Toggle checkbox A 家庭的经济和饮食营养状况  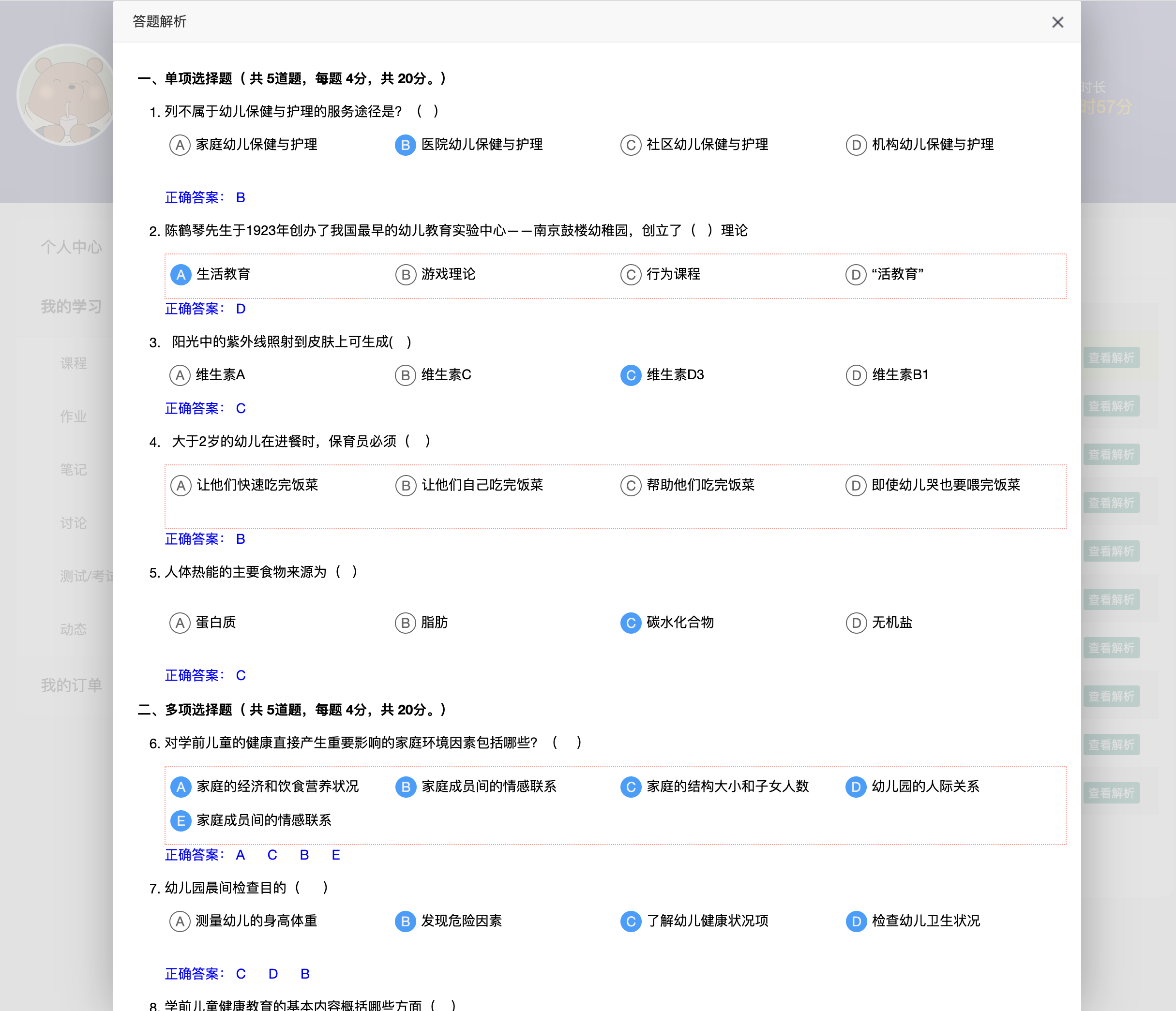tap(181, 787)
